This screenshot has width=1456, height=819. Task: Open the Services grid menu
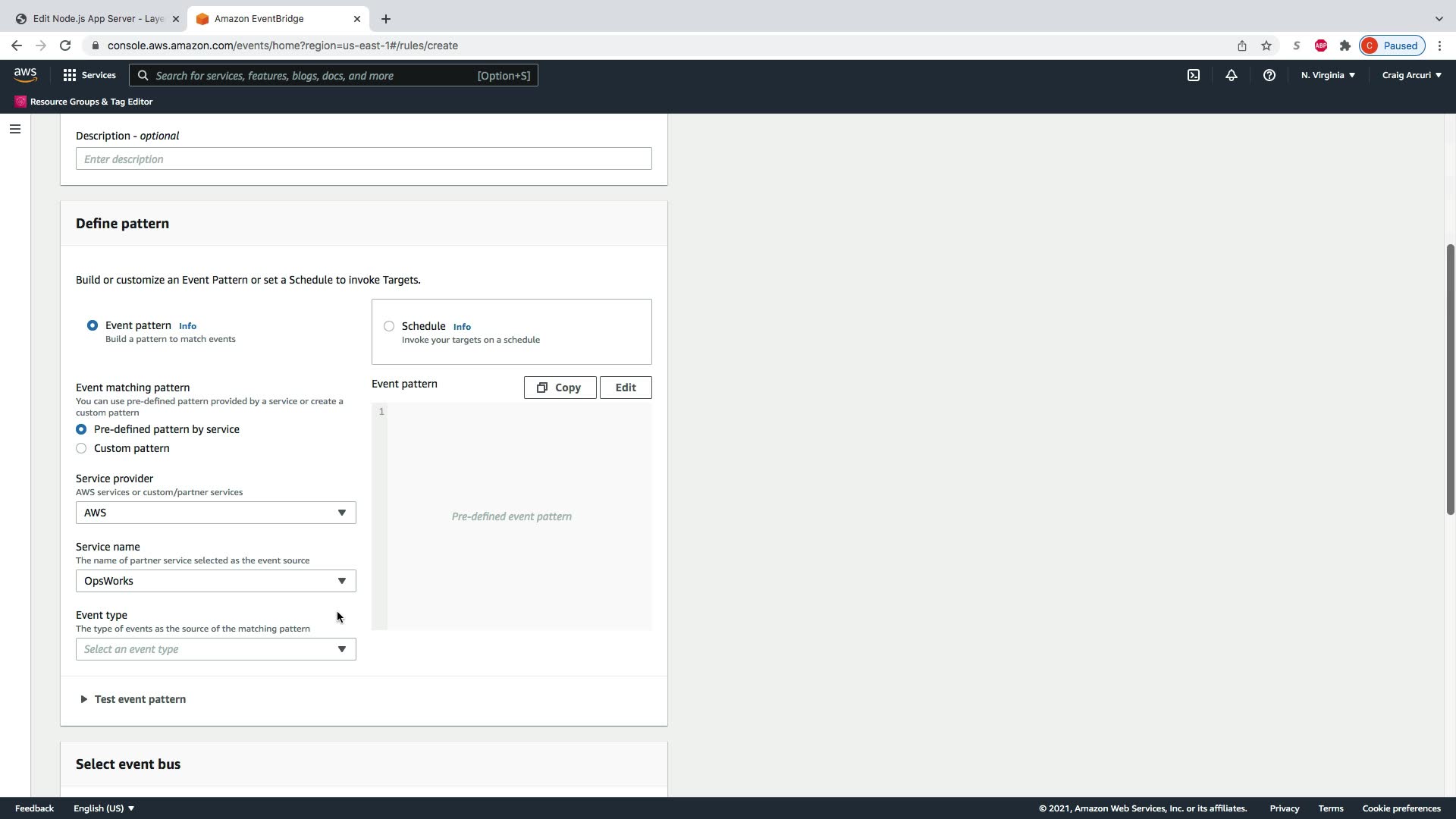[x=89, y=75]
